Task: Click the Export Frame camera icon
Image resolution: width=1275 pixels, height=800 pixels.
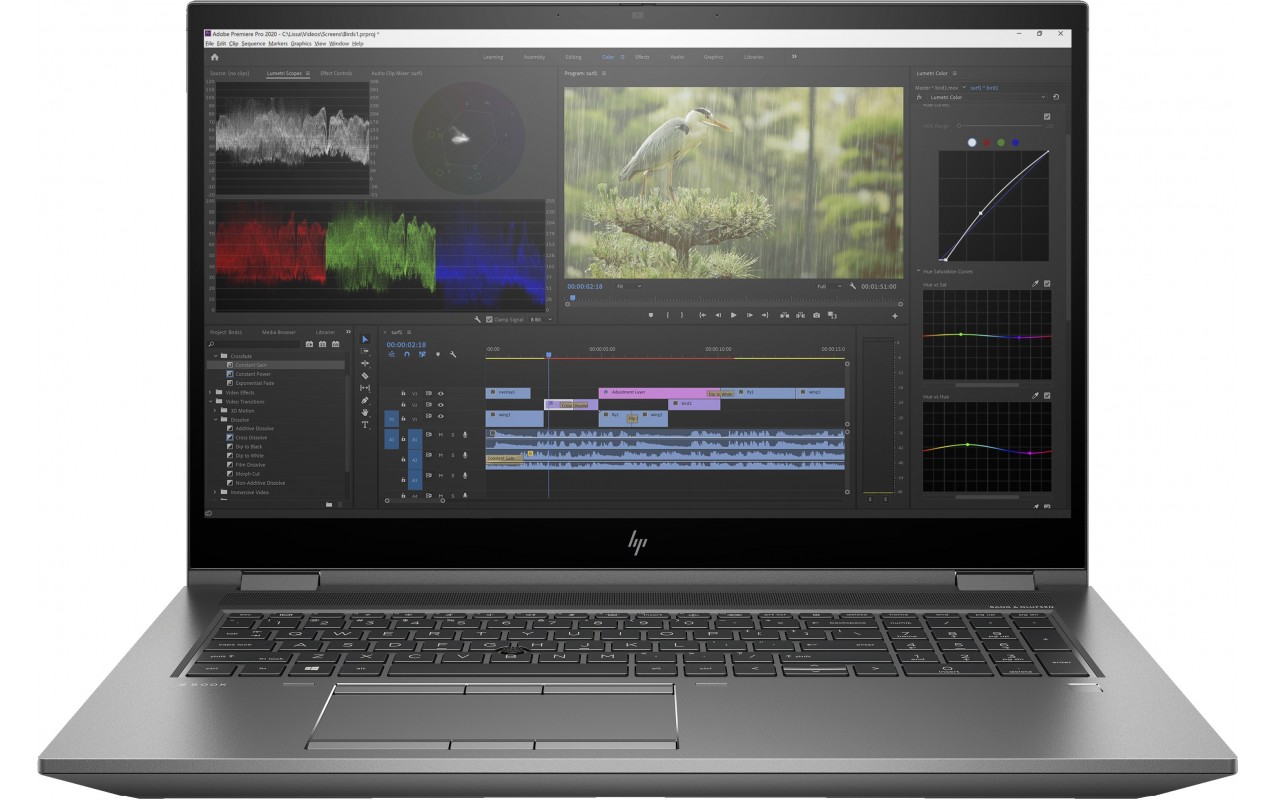Action: (816, 315)
